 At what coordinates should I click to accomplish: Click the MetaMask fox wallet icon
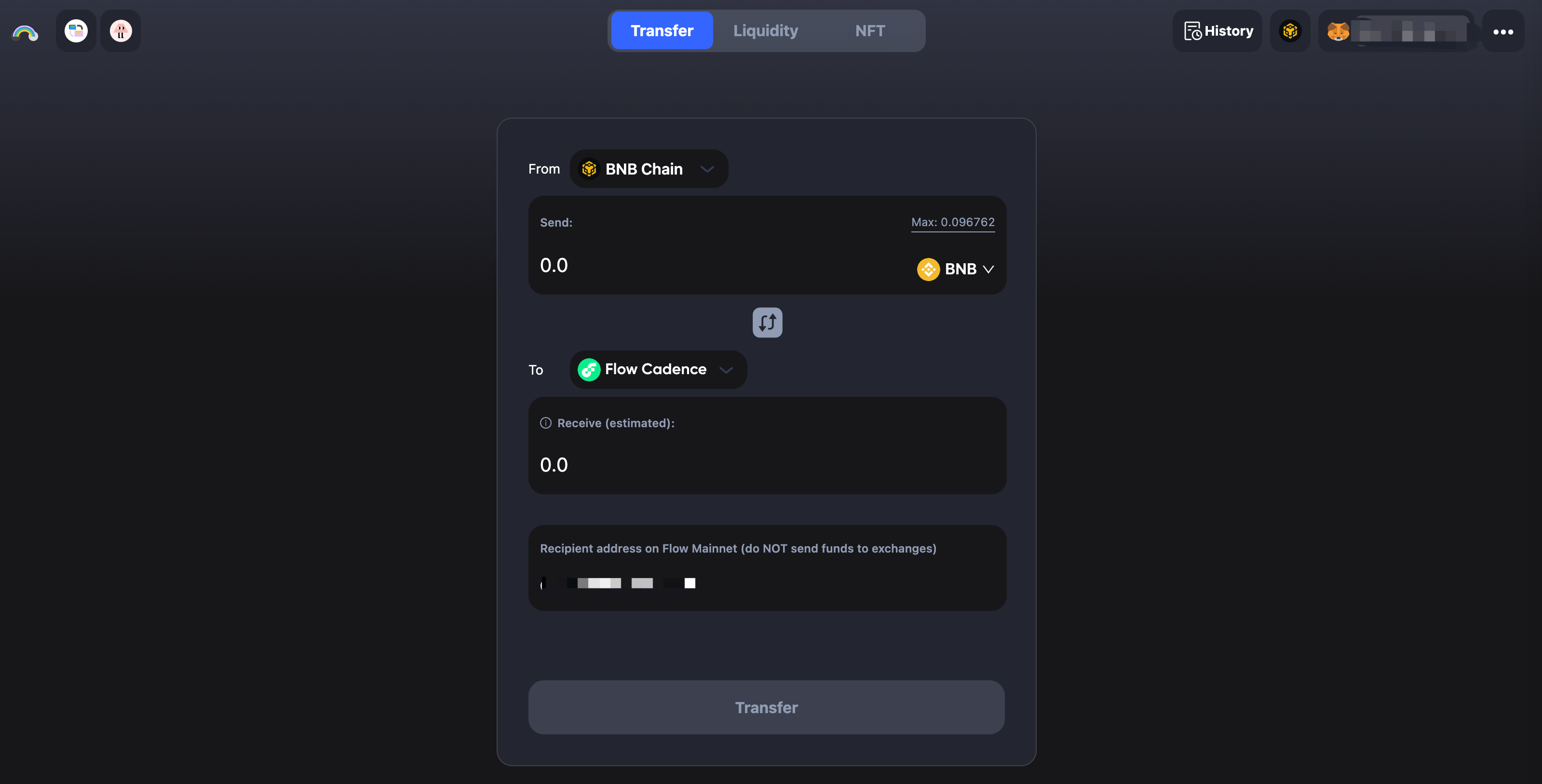[1338, 31]
